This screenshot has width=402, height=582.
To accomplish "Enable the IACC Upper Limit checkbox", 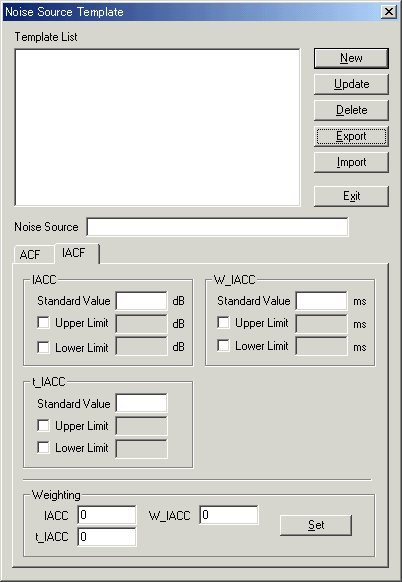I will coord(43,323).
